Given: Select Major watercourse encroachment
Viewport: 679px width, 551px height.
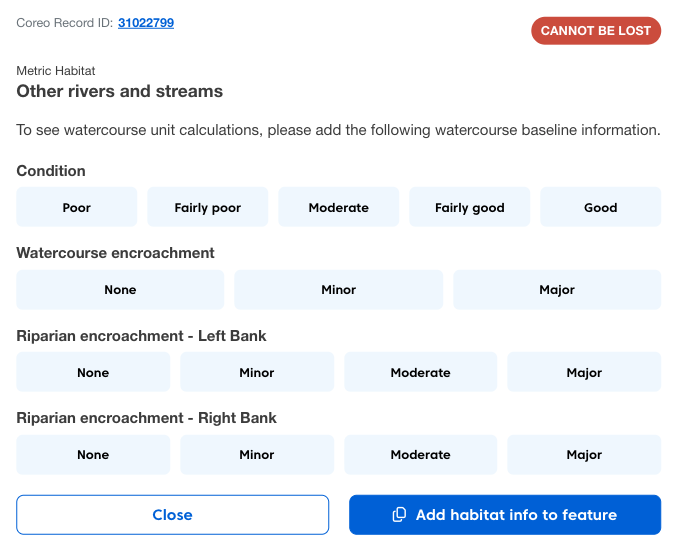Looking at the screenshot, I should [x=557, y=290].
